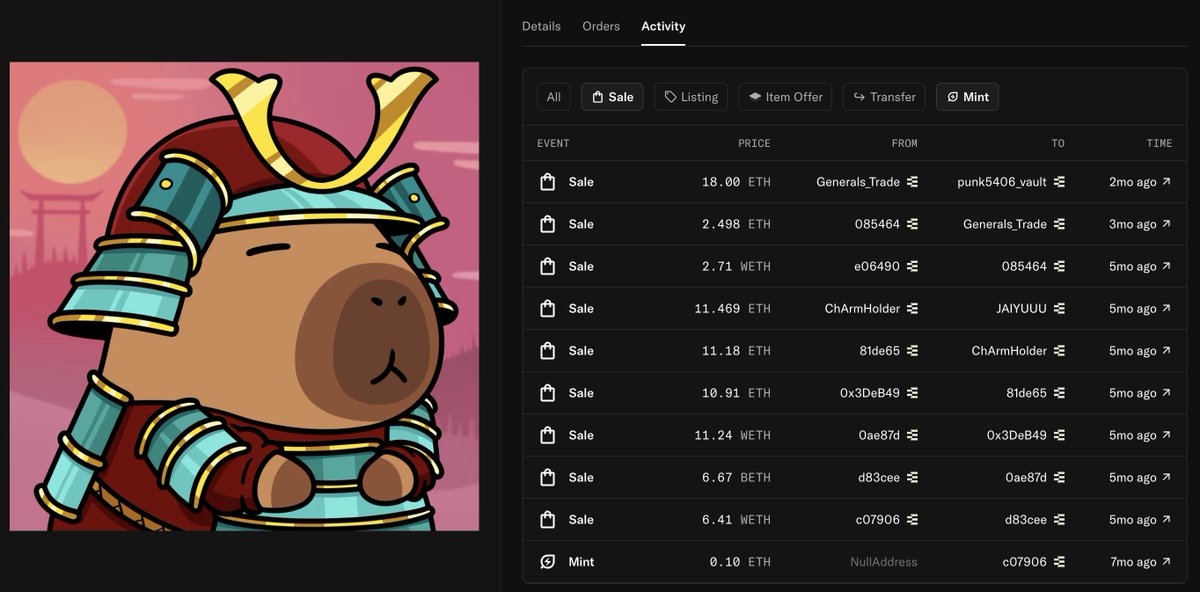This screenshot has height=592, width=1200.
Task: Open sender 0x3DeB49 in 10.91 ETH row
Action: pos(870,393)
